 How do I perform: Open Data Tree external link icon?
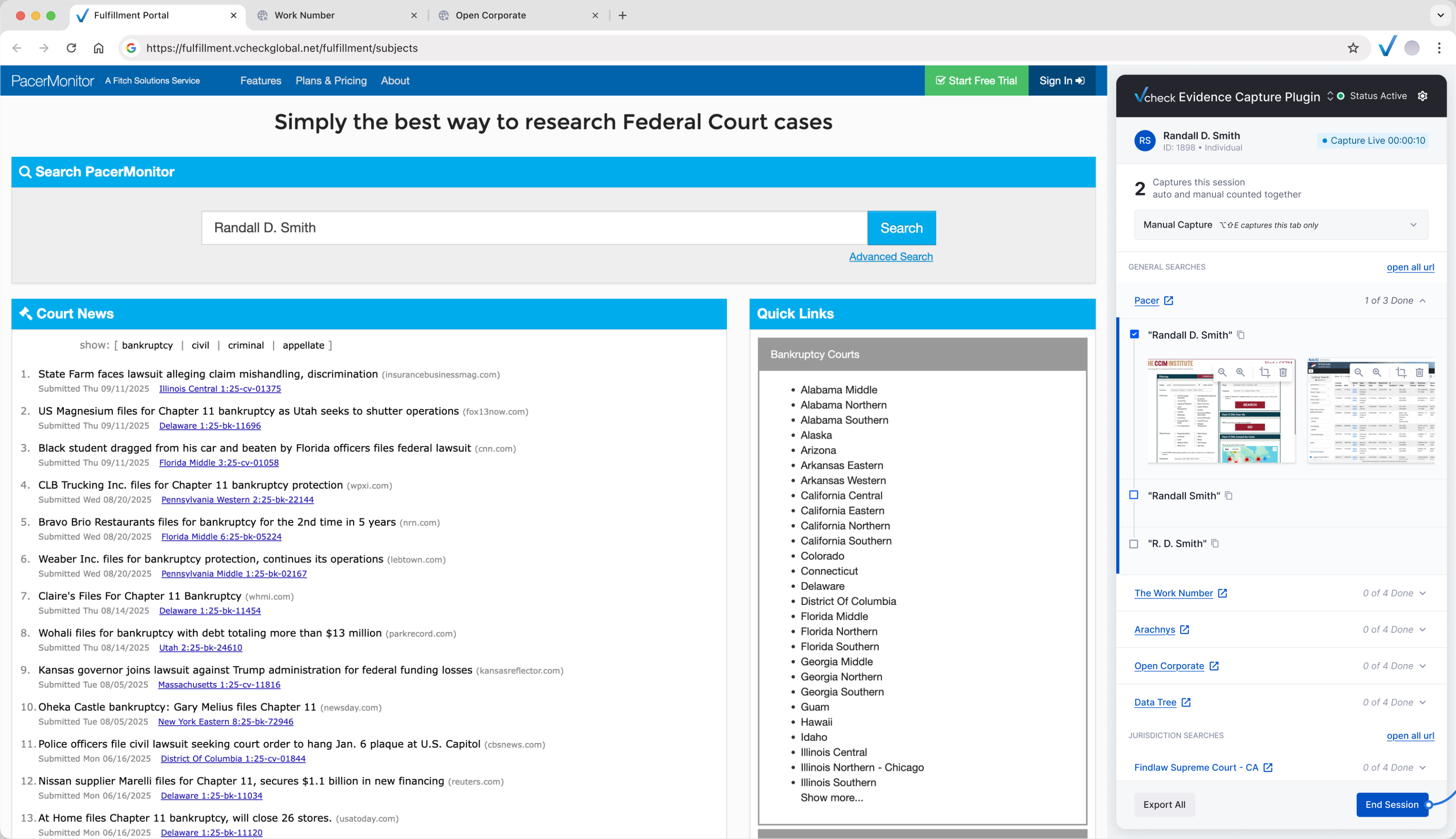1186,702
